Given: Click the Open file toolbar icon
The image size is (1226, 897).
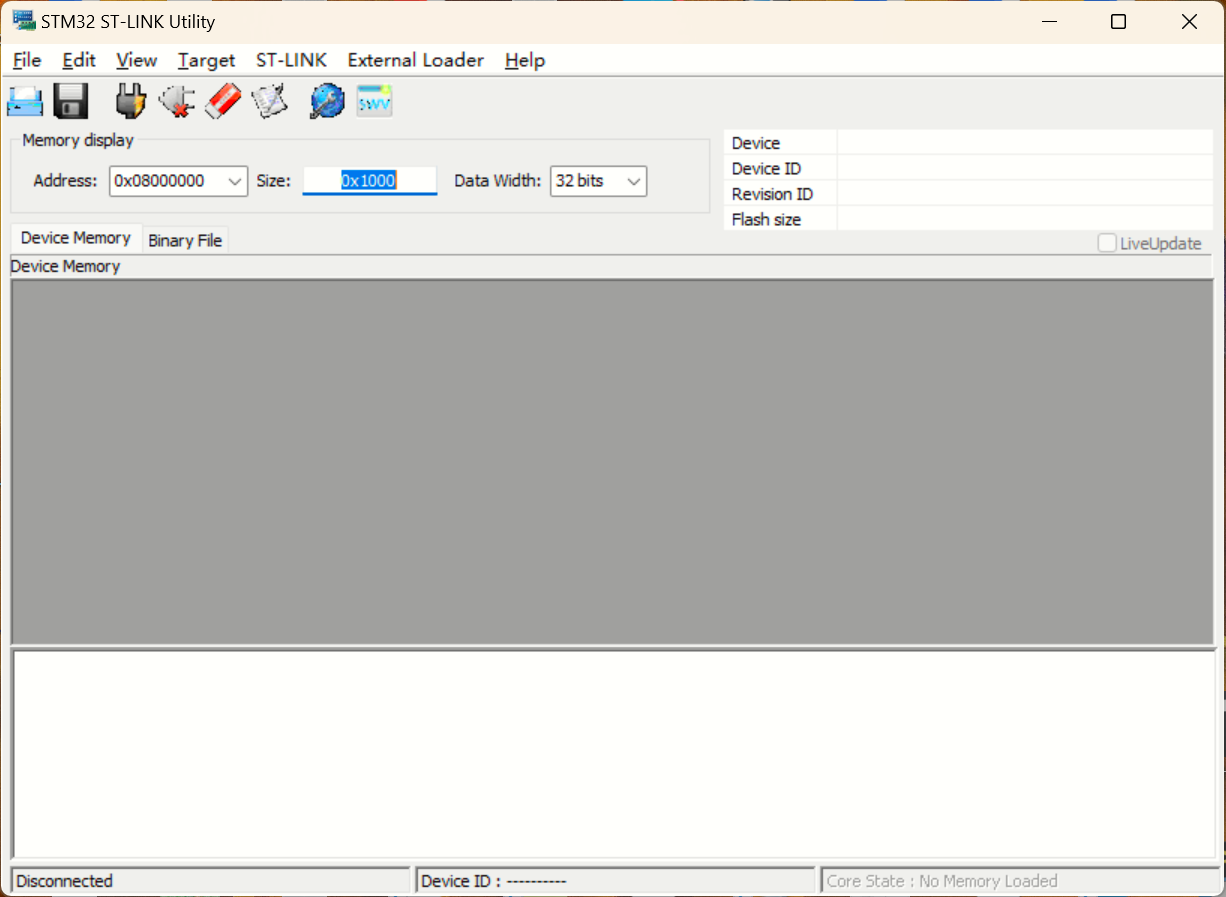Looking at the screenshot, I should 25,101.
